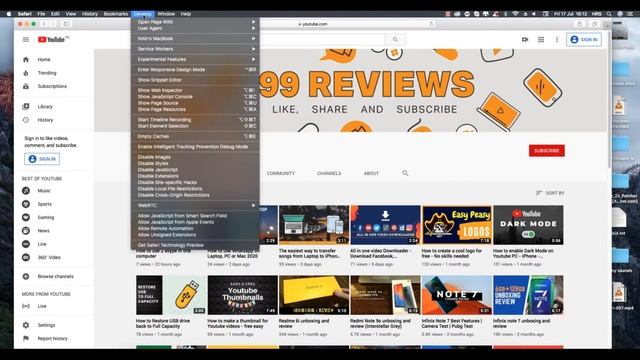Click the News icon in sidebar

click(x=26, y=231)
